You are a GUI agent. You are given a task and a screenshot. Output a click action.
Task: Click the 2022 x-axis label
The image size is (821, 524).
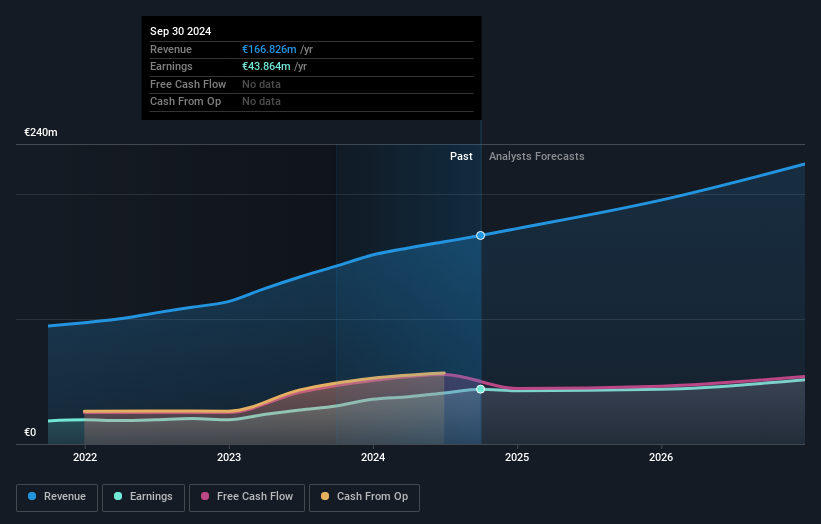coord(85,457)
